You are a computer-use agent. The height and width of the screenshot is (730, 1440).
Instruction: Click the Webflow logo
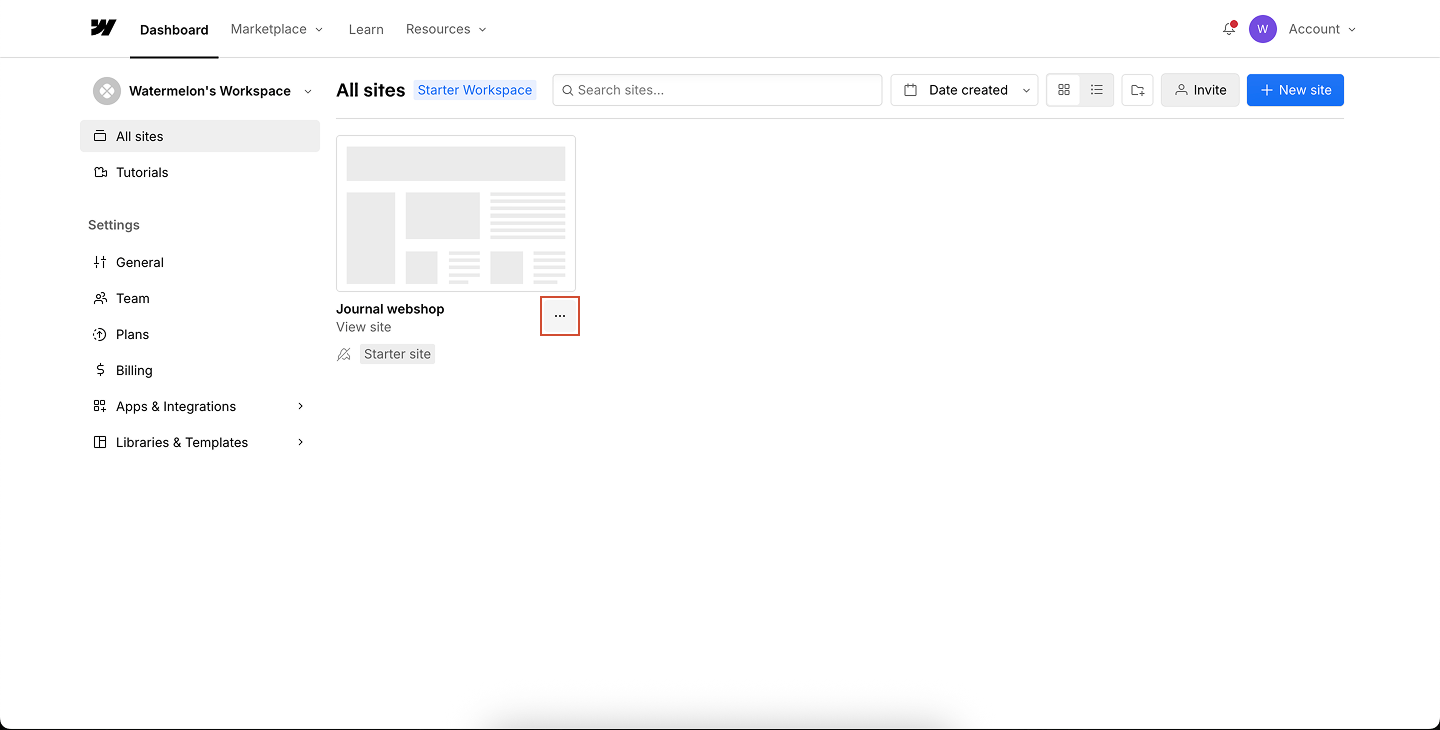(x=103, y=28)
